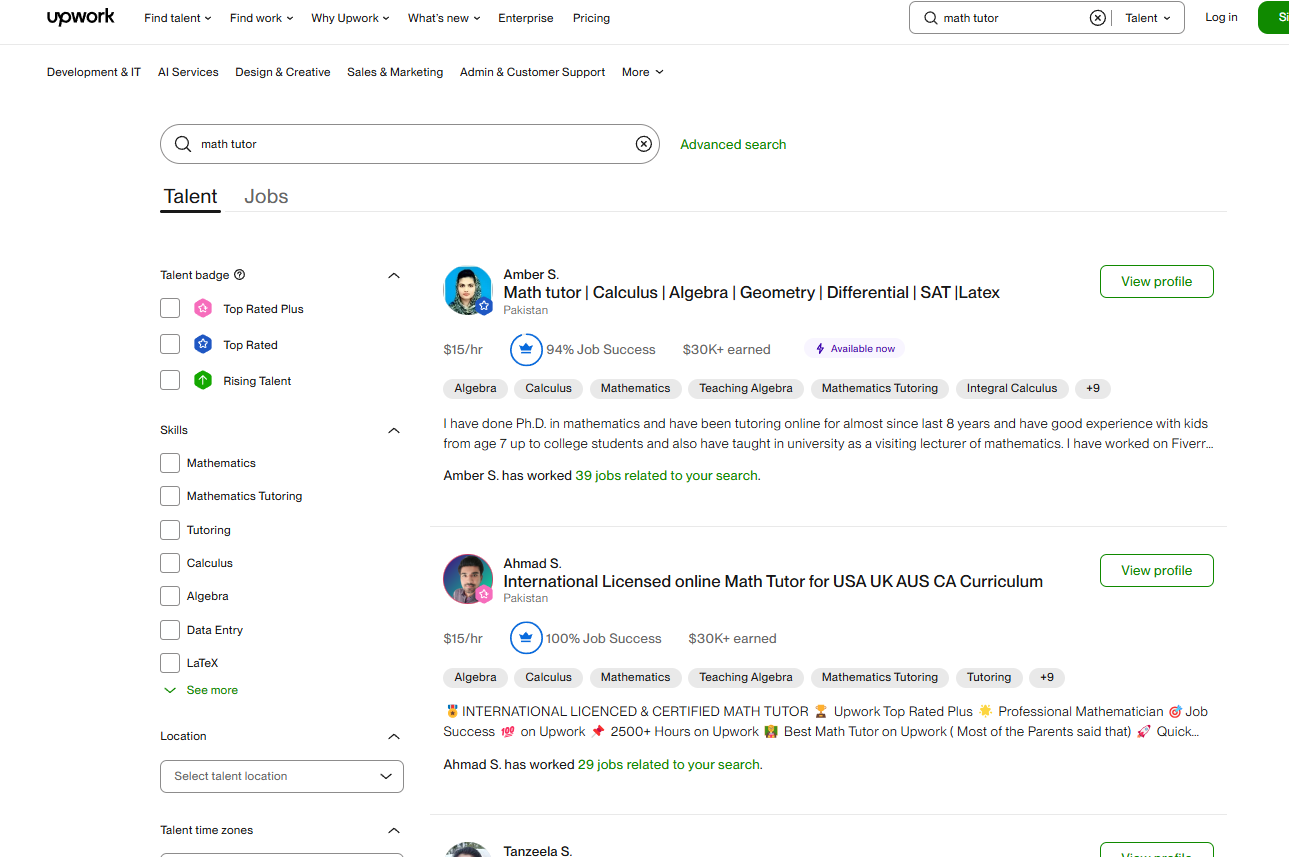
Task: Select the LaTeX skill checkbox
Action: click(x=170, y=663)
